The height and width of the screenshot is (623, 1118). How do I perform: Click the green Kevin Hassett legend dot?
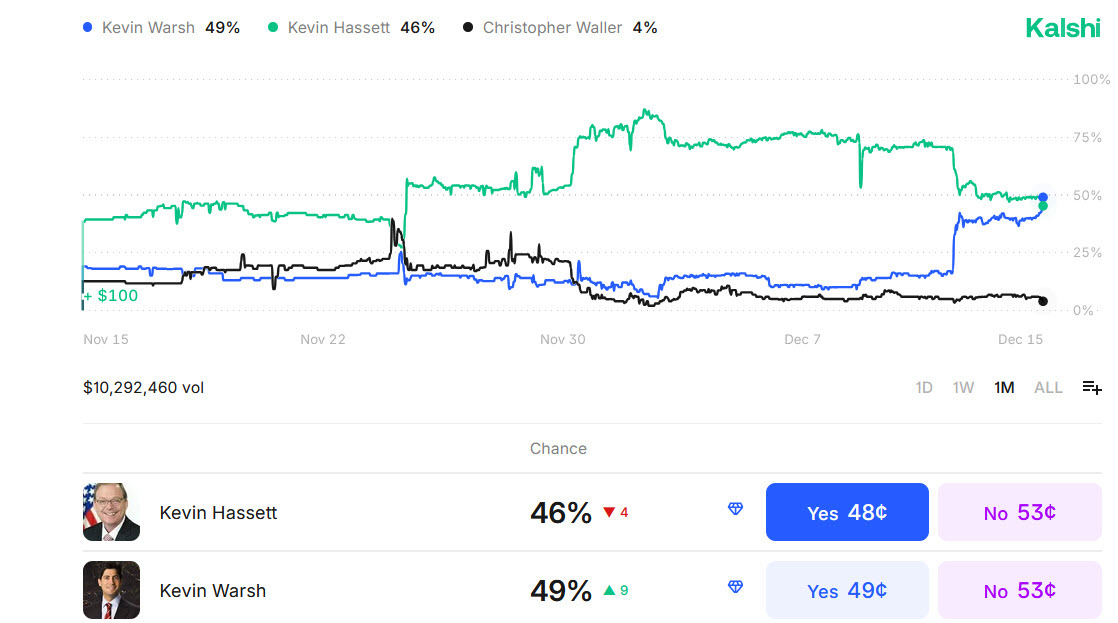click(273, 28)
